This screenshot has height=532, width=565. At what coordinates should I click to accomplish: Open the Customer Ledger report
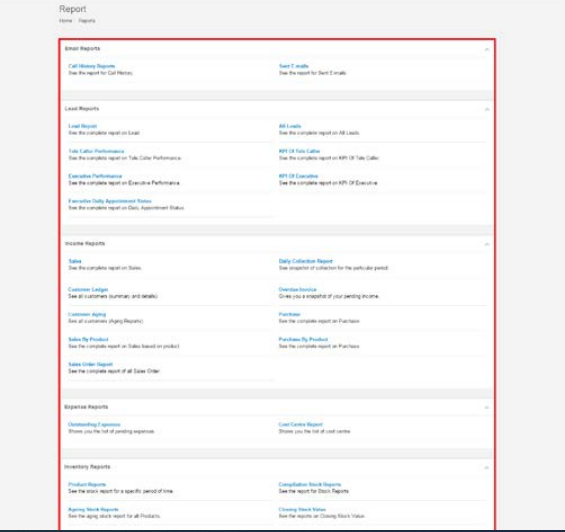pos(88,289)
